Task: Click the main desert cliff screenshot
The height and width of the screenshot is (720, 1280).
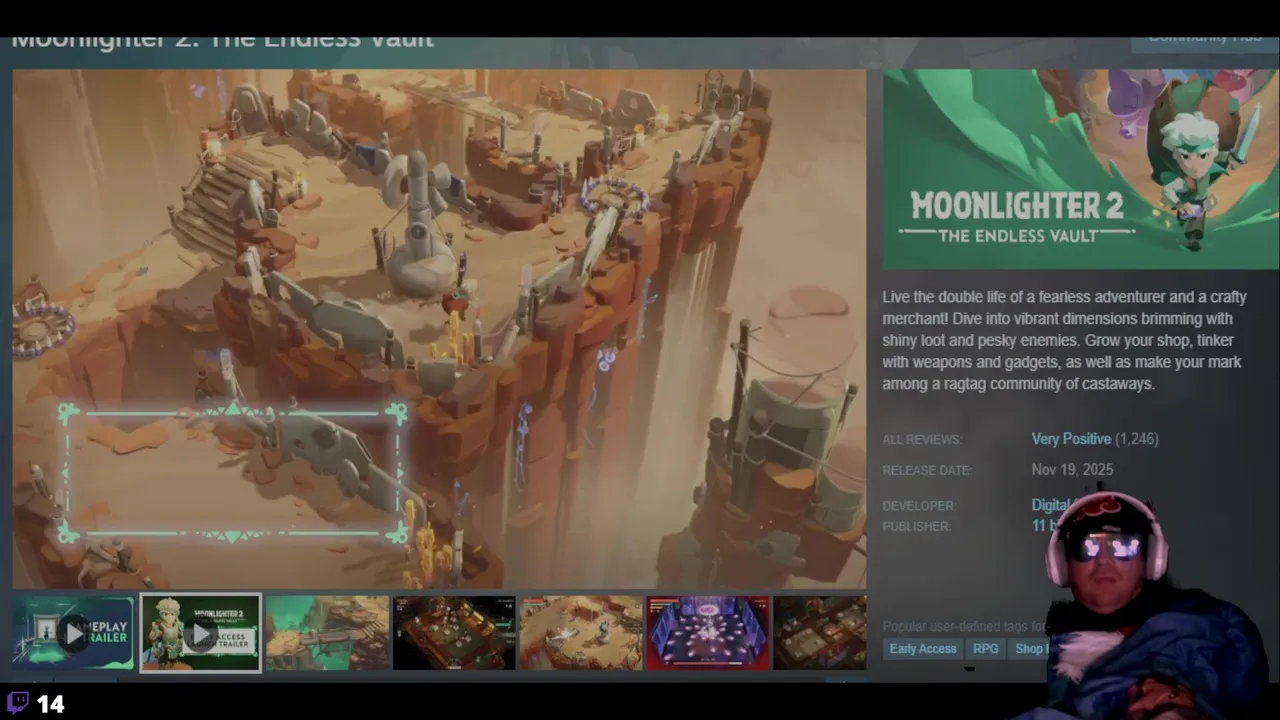Action: click(439, 329)
